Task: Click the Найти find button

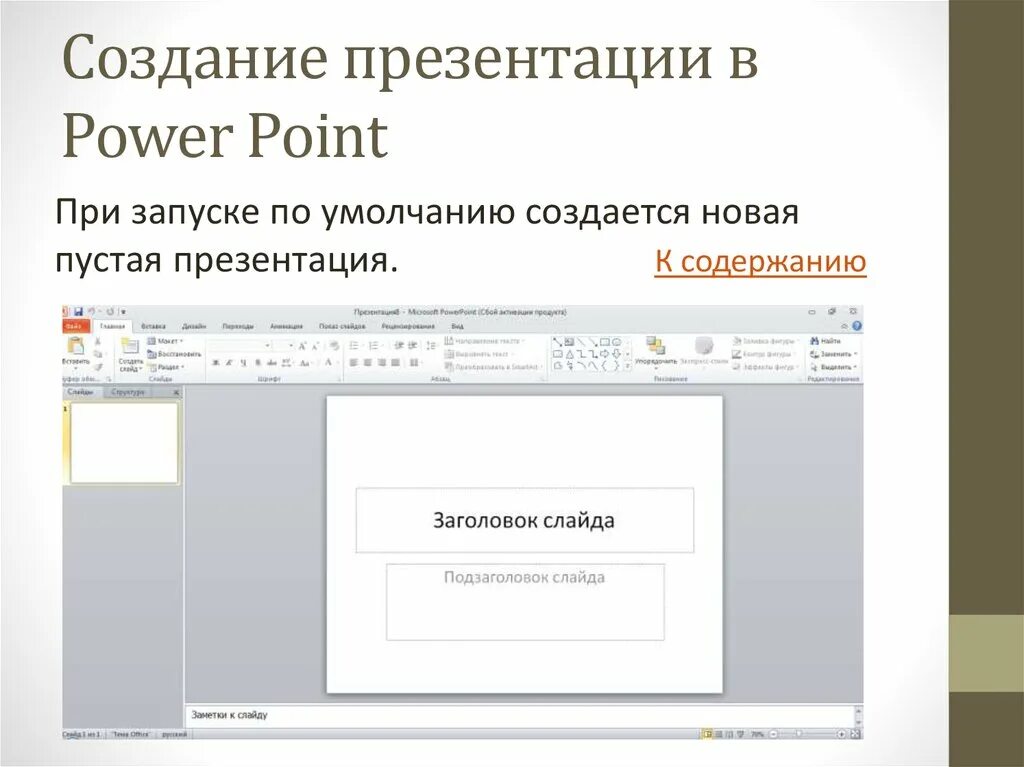Action: click(825, 341)
